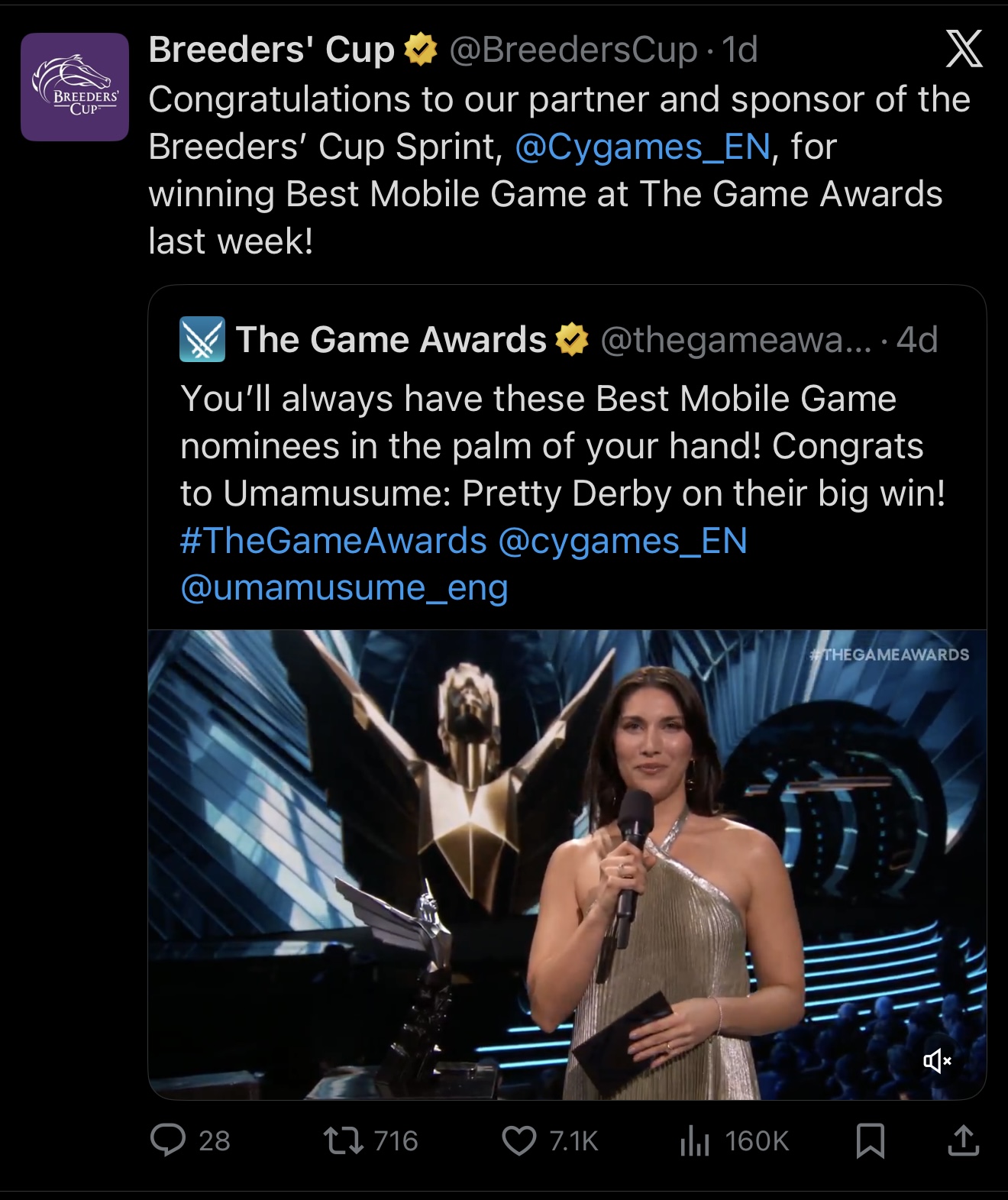Viewport: 1008px width, 1200px height.
Task: Open the Breeders' Cup display name
Action: point(271,50)
